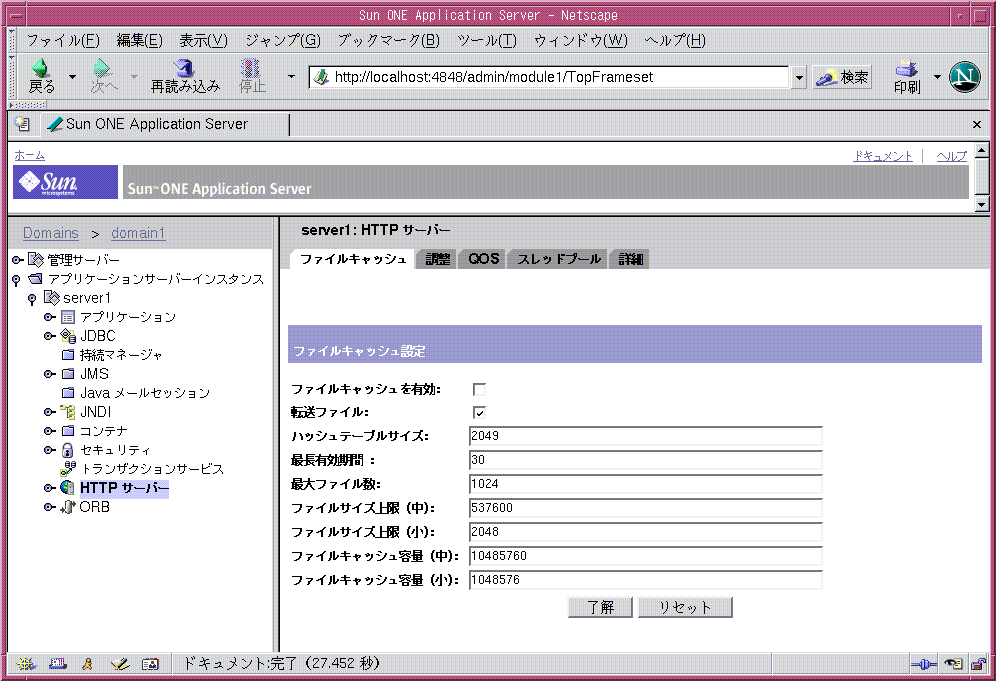Open the ヘルプ link

[x=952, y=156]
